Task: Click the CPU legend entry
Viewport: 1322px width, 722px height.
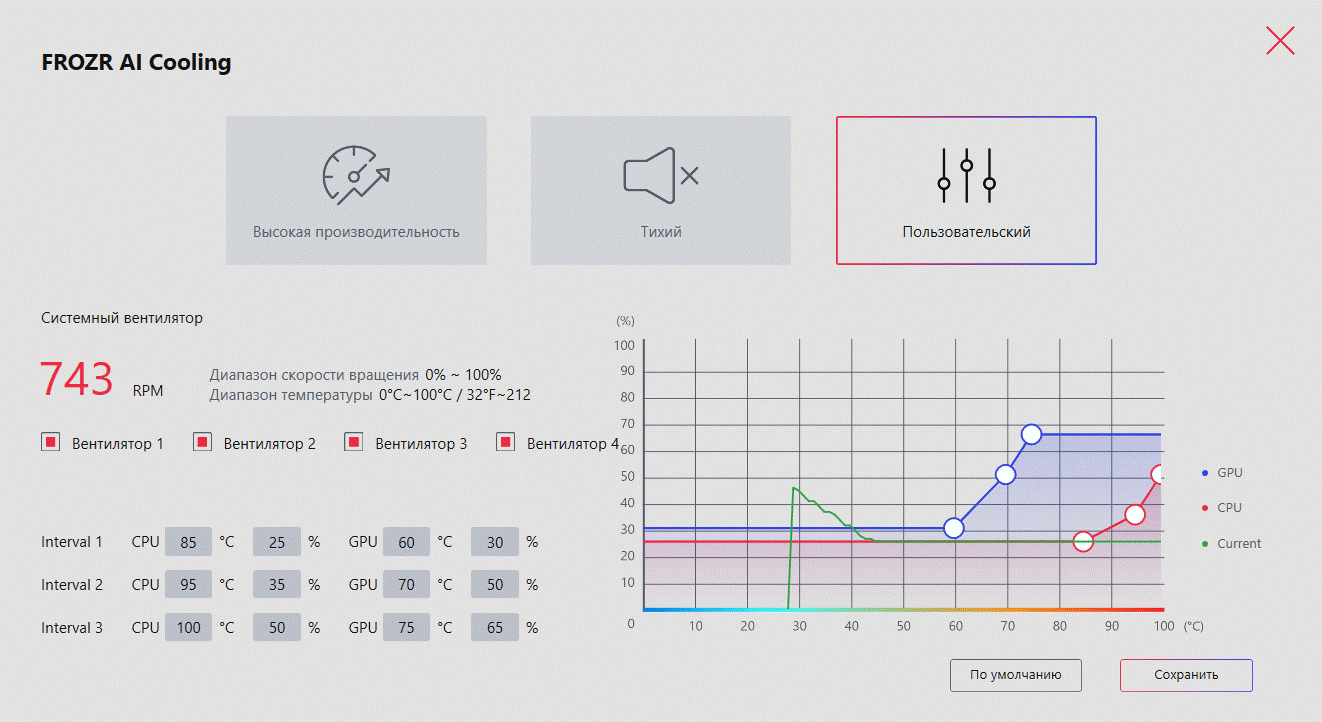Action: [x=1222, y=508]
